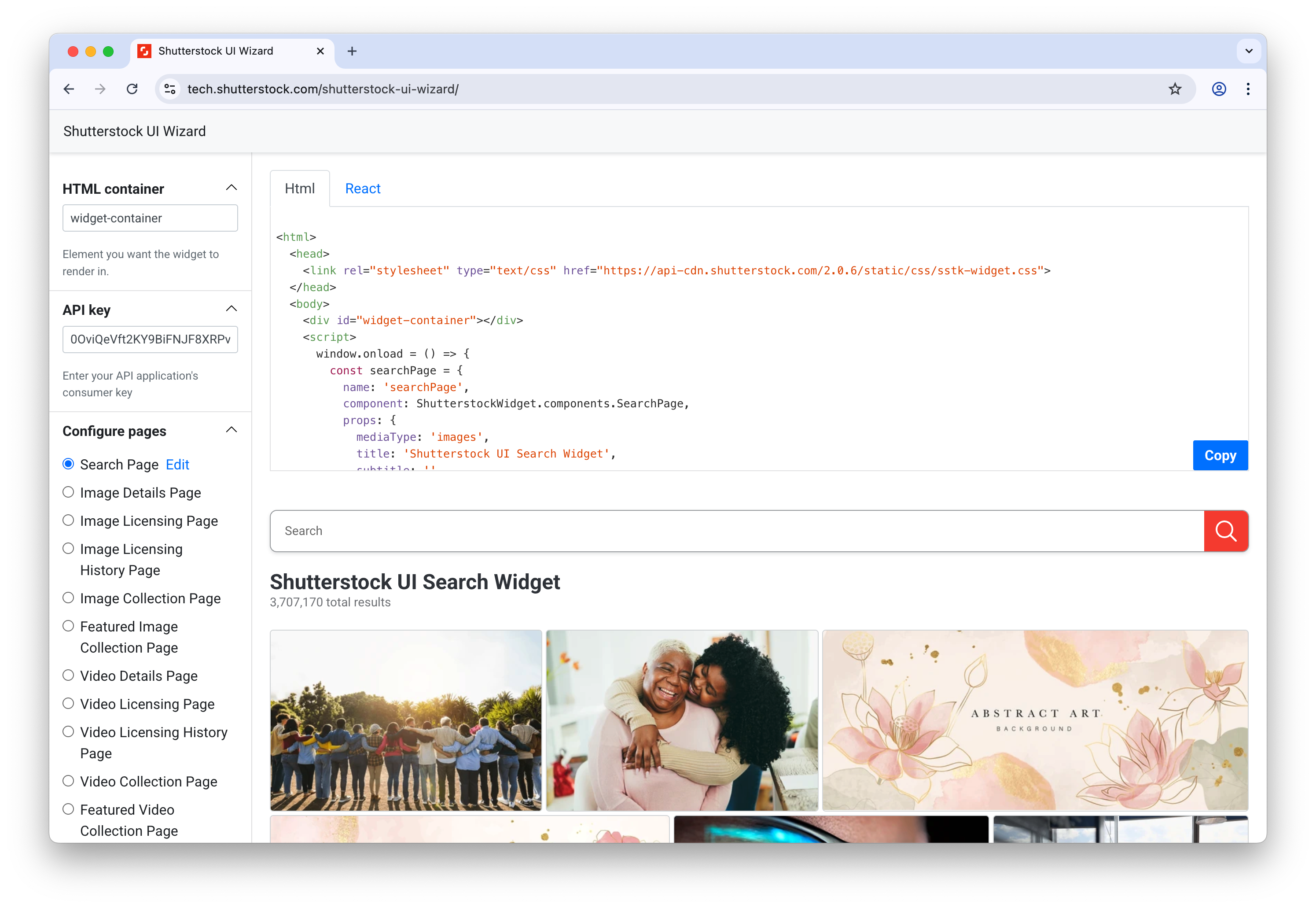Click the red search magnifier button

pos(1226,531)
